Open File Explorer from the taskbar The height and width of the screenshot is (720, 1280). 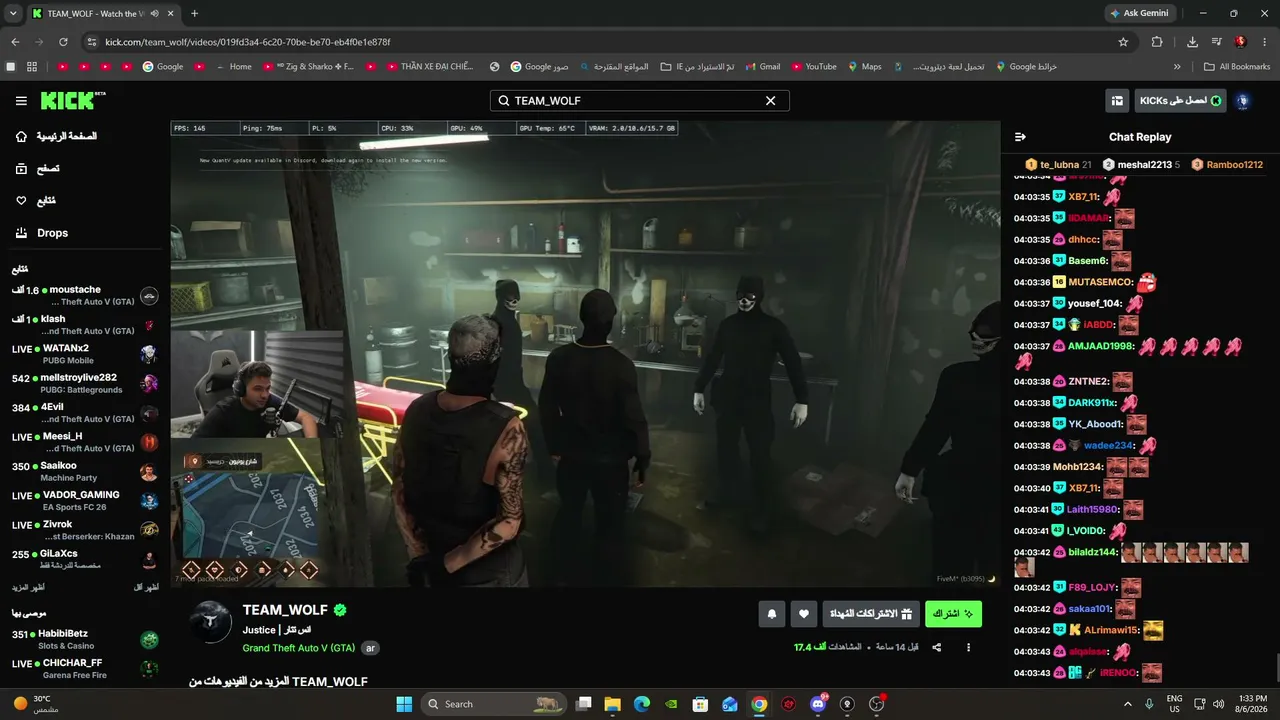click(x=612, y=704)
